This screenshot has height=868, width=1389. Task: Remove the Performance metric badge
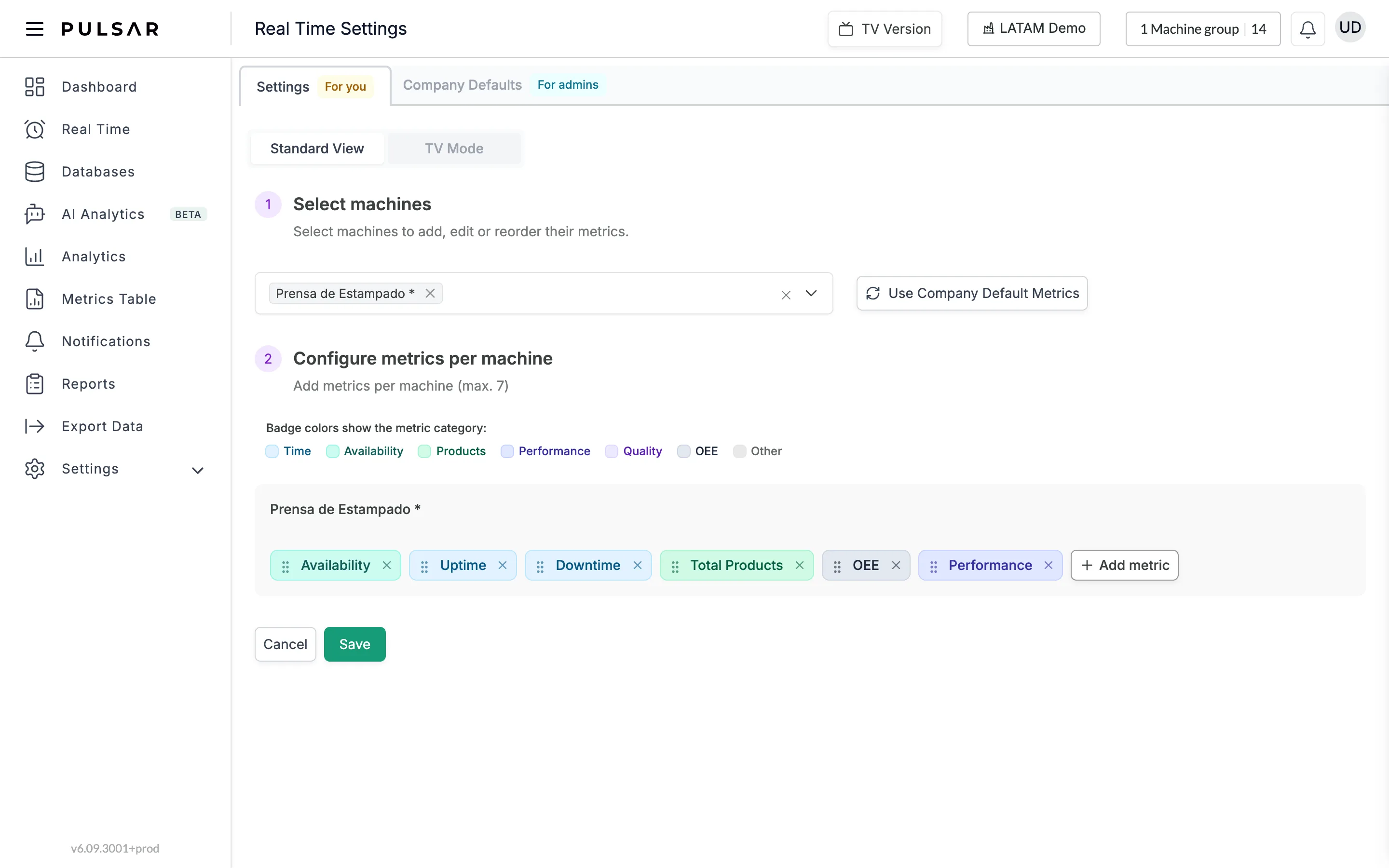[x=1048, y=566]
